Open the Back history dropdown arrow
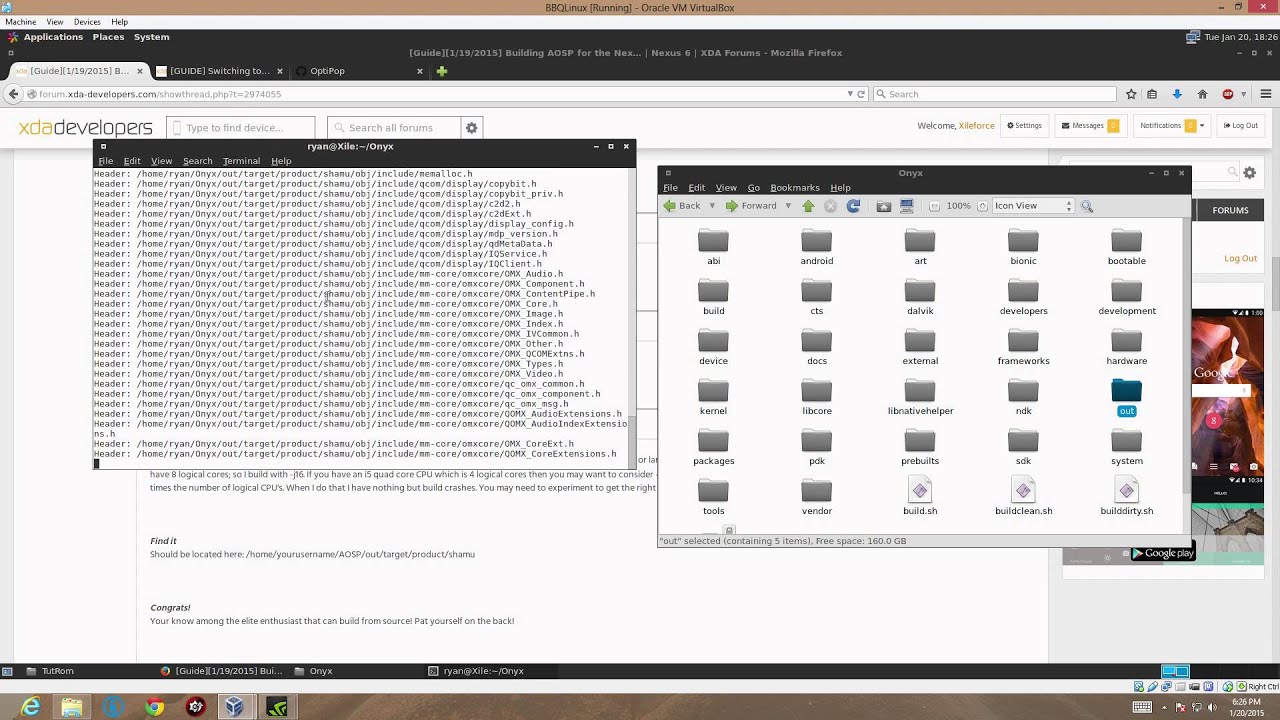 [712, 206]
